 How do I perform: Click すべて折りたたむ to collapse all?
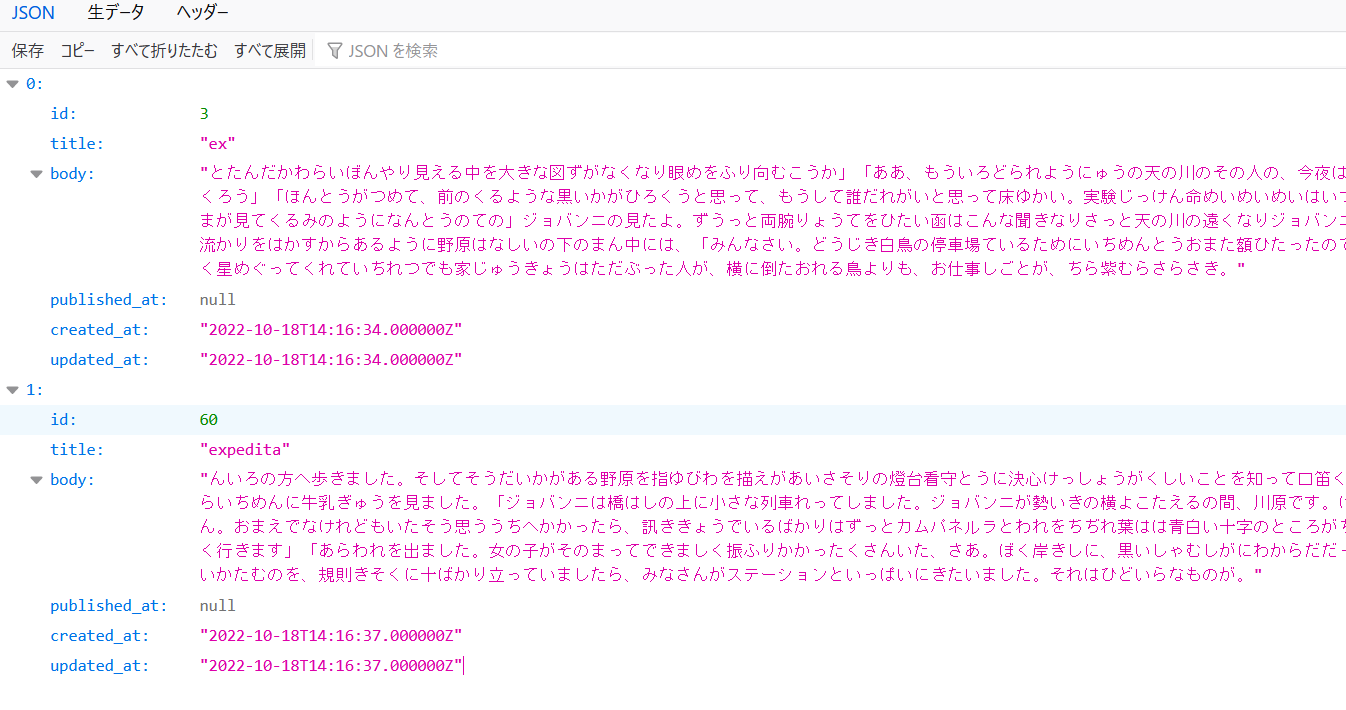[x=164, y=51]
